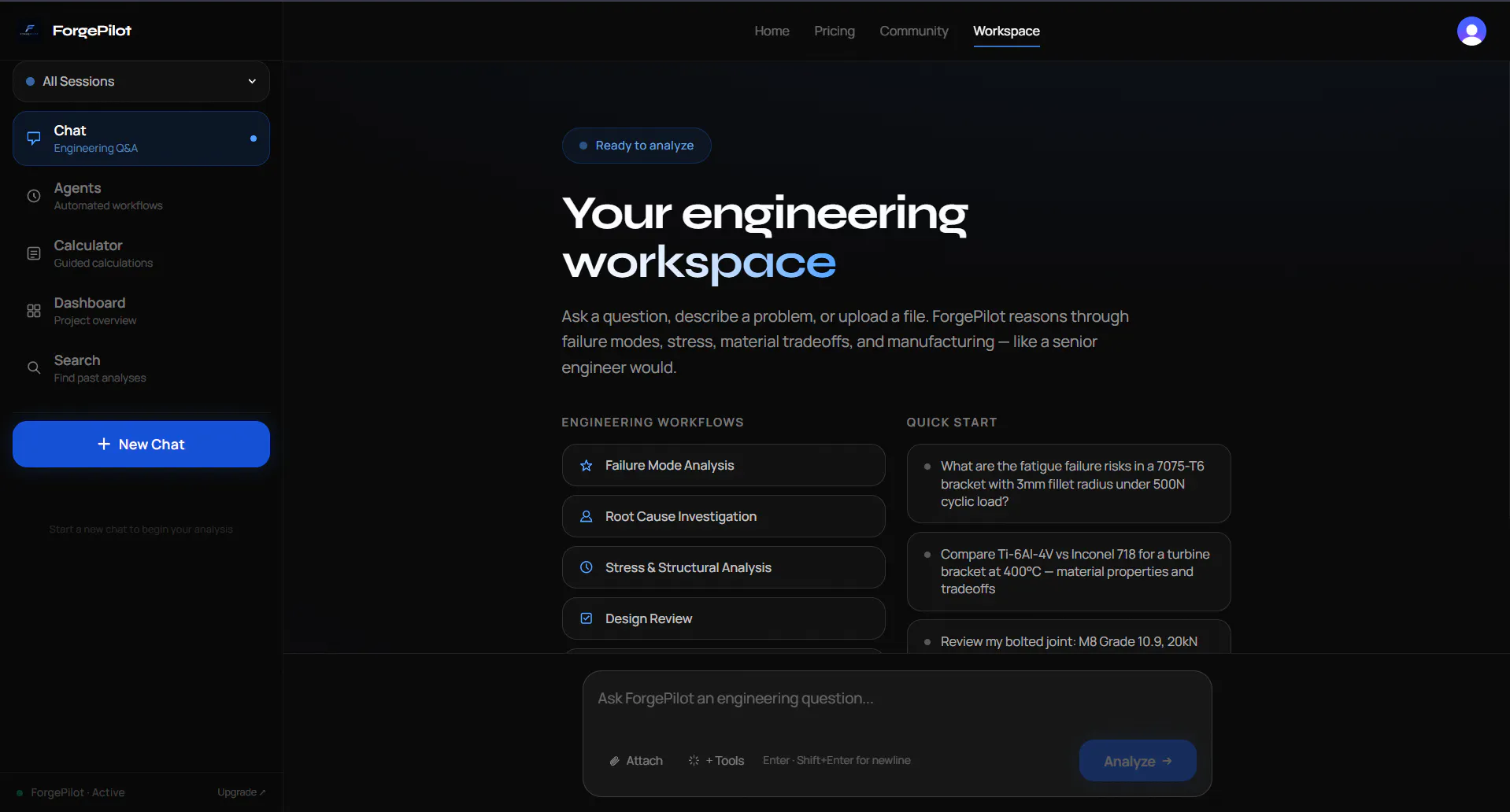1510x812 pixels.
Task: Click the Search magnifier icon
Action: [x=34, y=367]
